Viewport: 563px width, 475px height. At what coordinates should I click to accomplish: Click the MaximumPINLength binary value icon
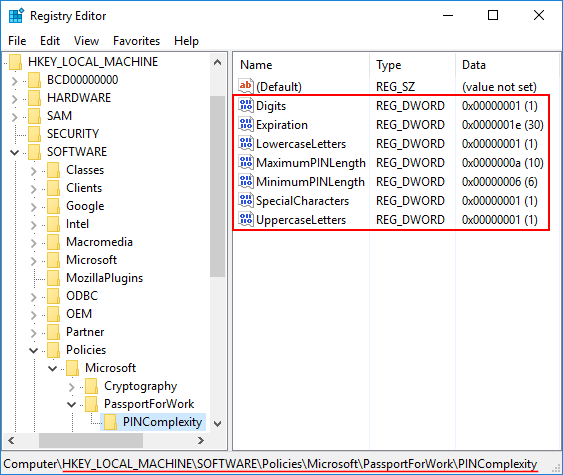coord(246,163)
